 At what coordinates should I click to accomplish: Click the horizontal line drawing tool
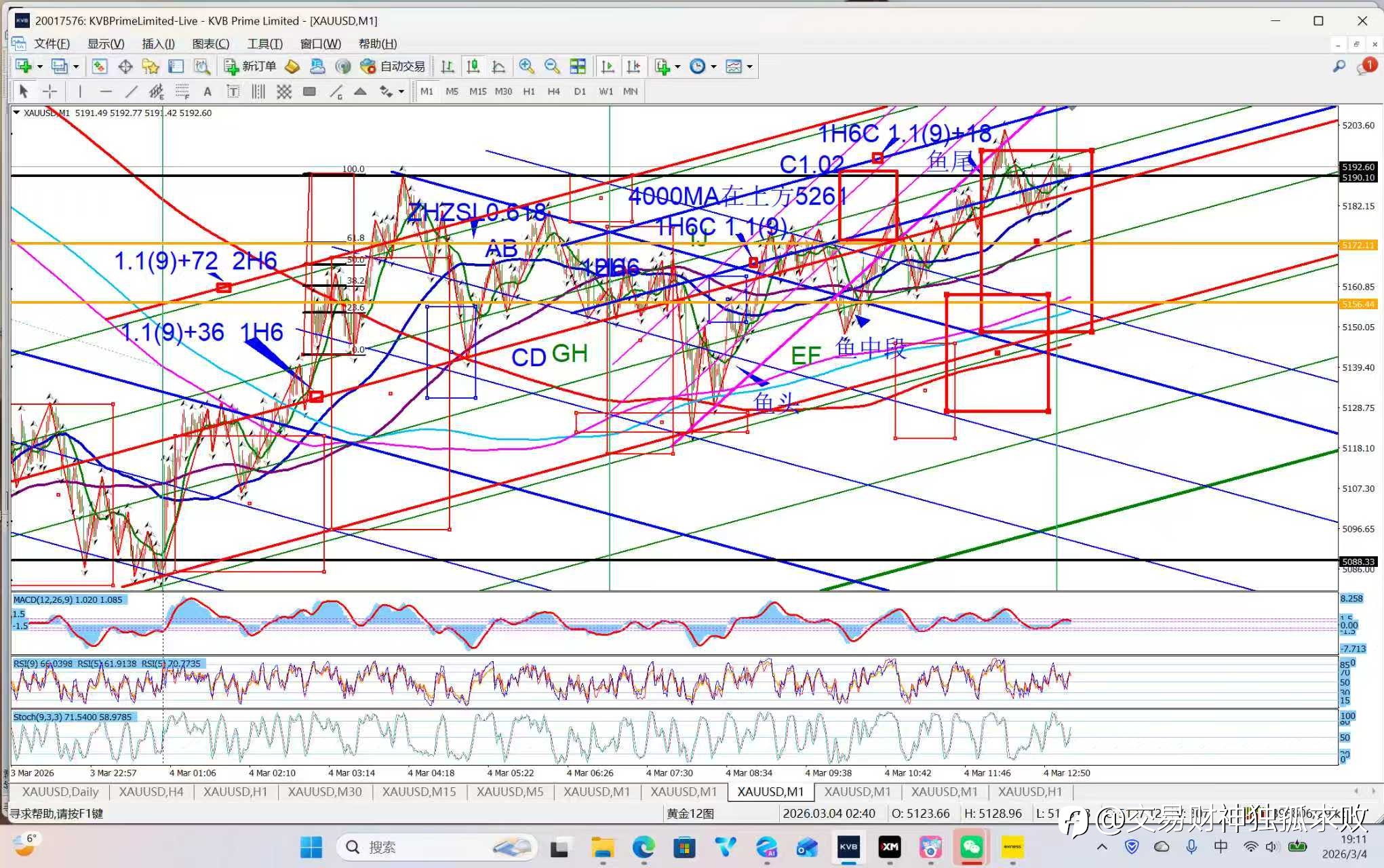coord(105,92)
